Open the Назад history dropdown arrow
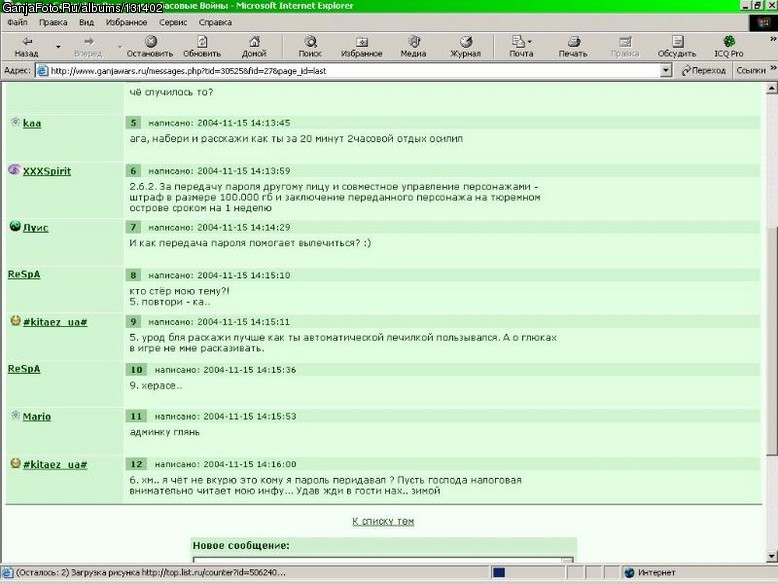778x584 pixels. coord(58,47)
